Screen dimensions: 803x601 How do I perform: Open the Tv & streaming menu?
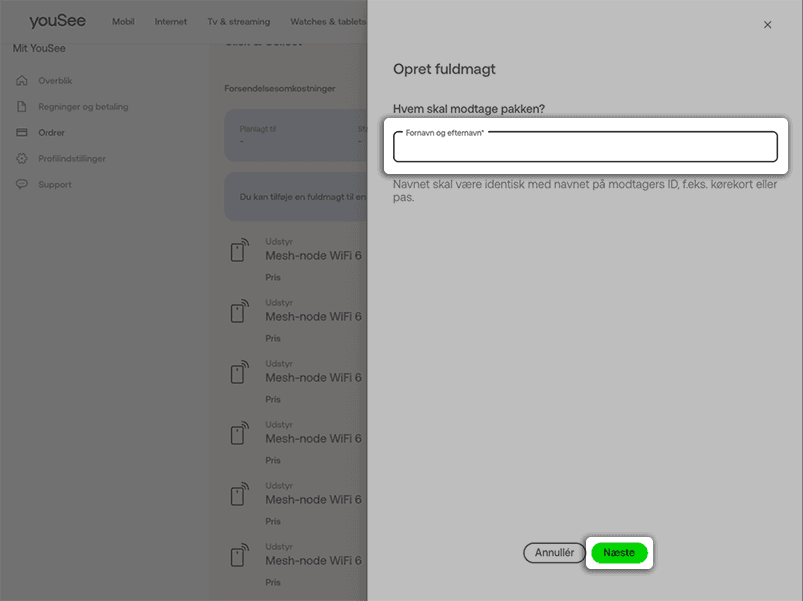tap(238, 22)
